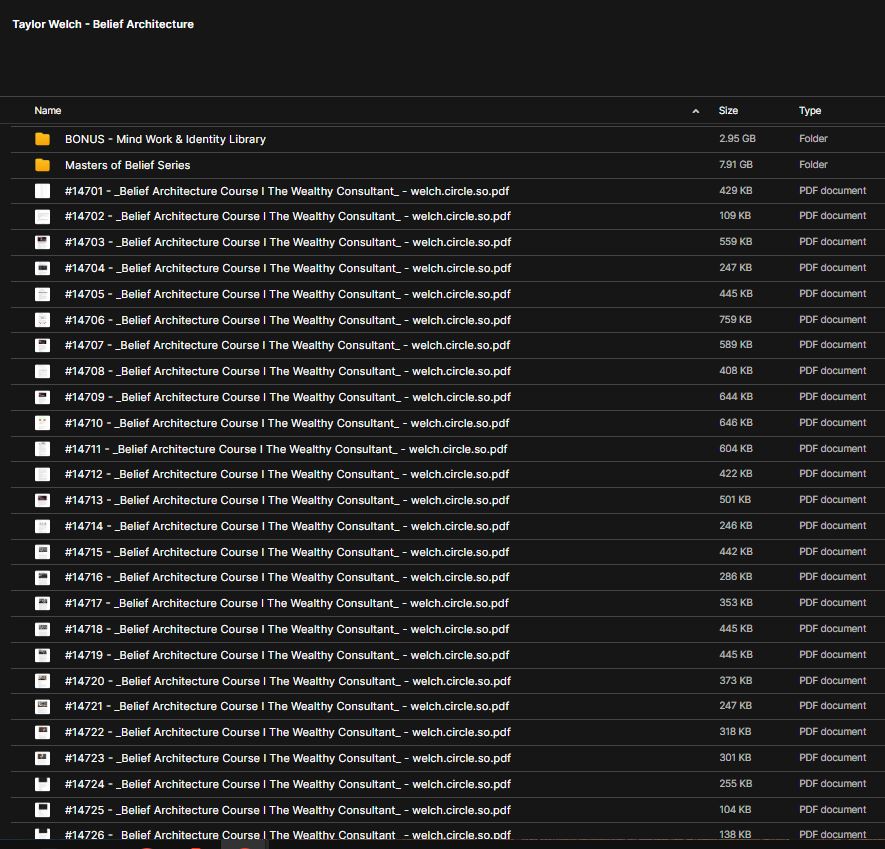The width and height of the screenshot is (885, 849).
Task: Click the PDF icon beside file #14713
Action: click(x=42, y=500)
